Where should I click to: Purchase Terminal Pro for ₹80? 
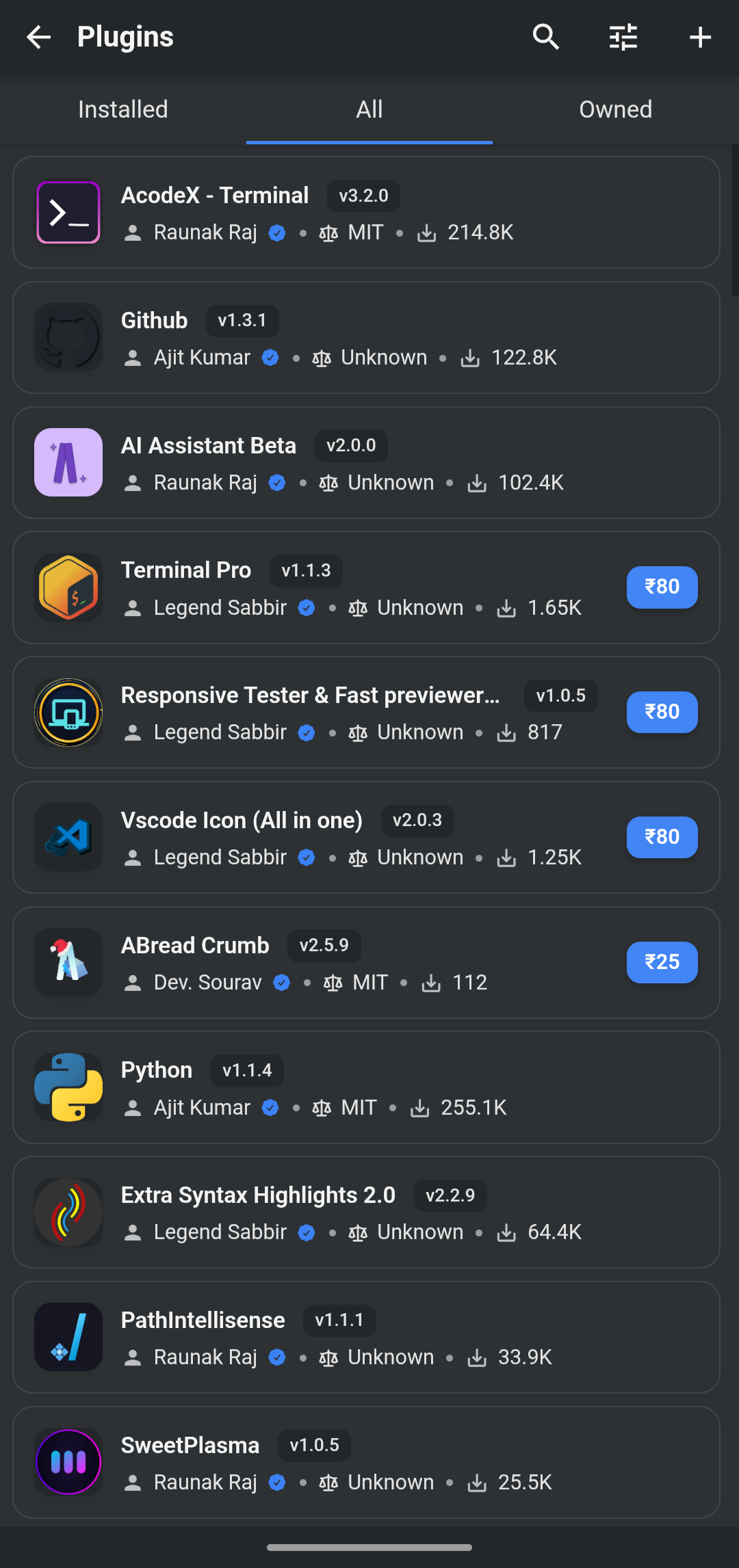tap(661, 587)
